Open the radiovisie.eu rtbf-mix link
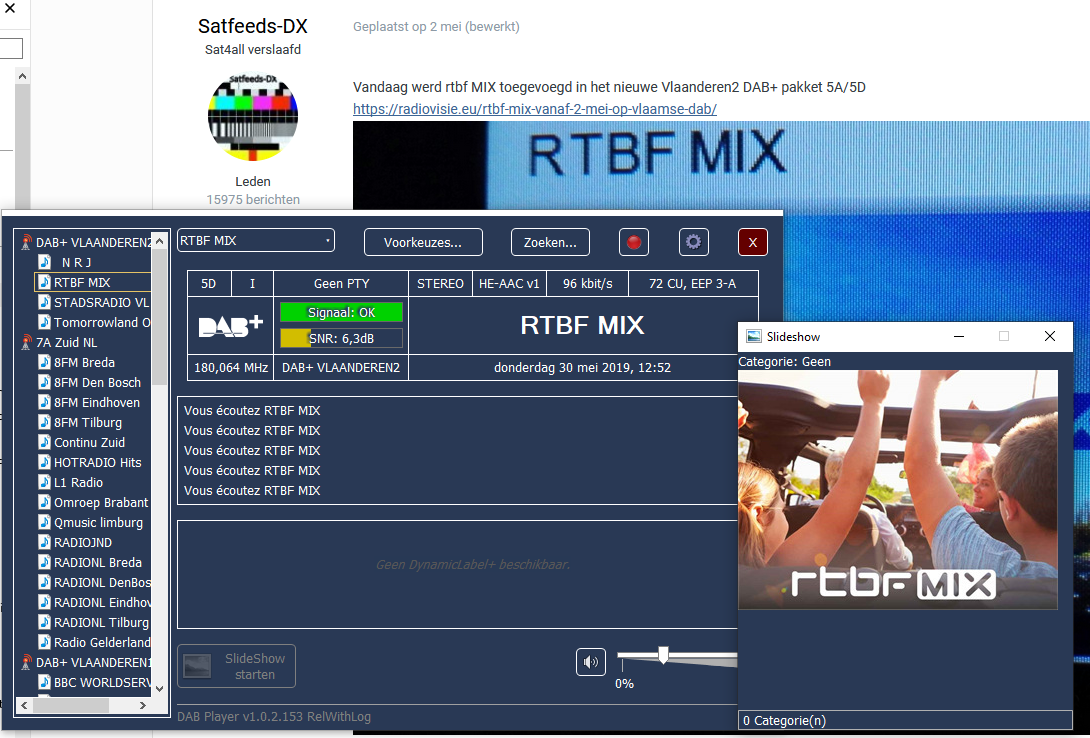 535,109
